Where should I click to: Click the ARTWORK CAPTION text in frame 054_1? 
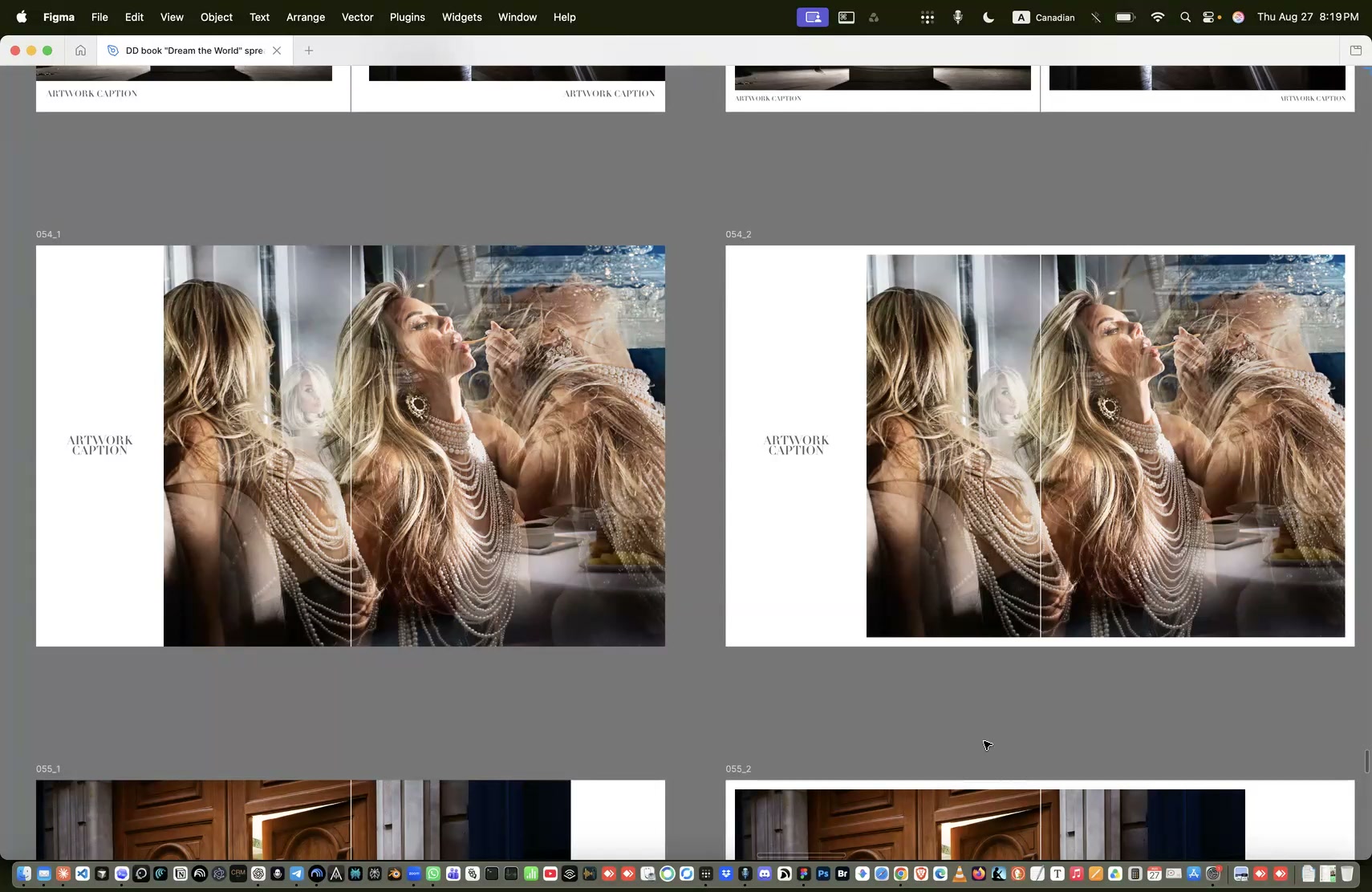(100, 445)
